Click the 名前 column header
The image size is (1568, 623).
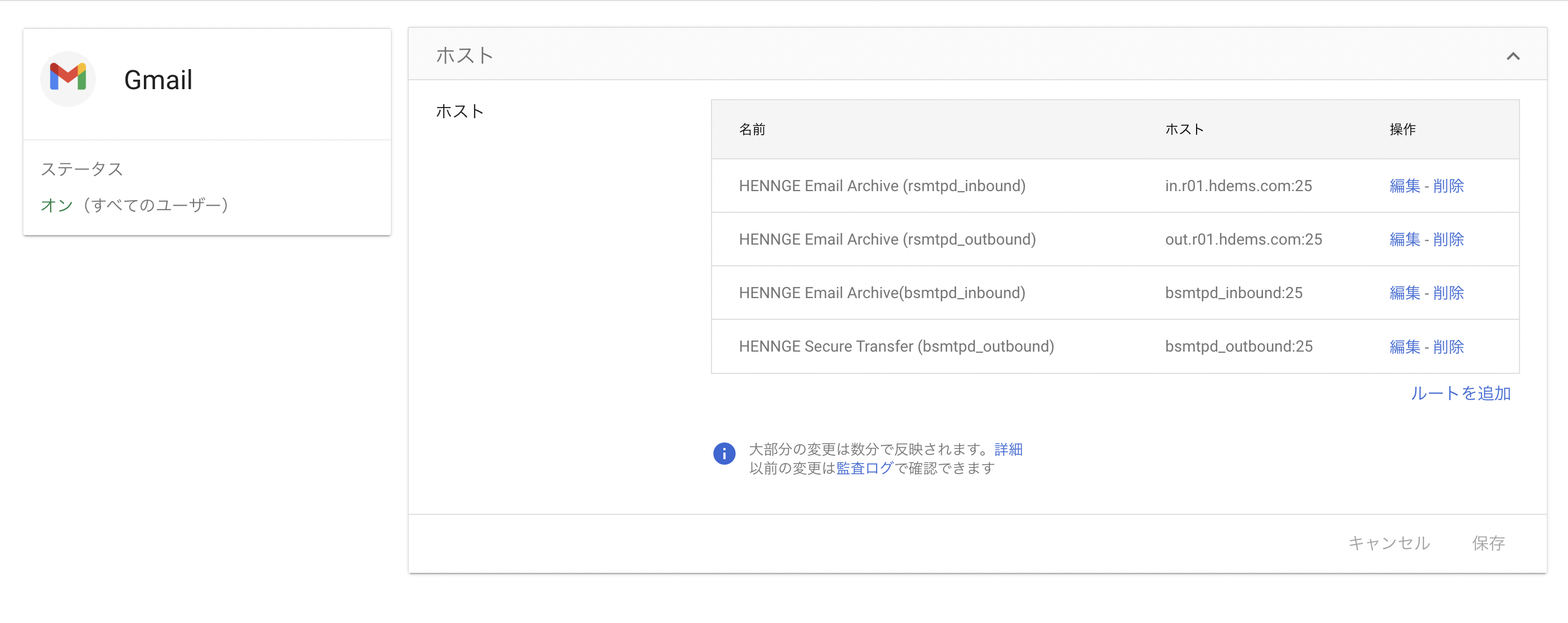click(752, 129)
